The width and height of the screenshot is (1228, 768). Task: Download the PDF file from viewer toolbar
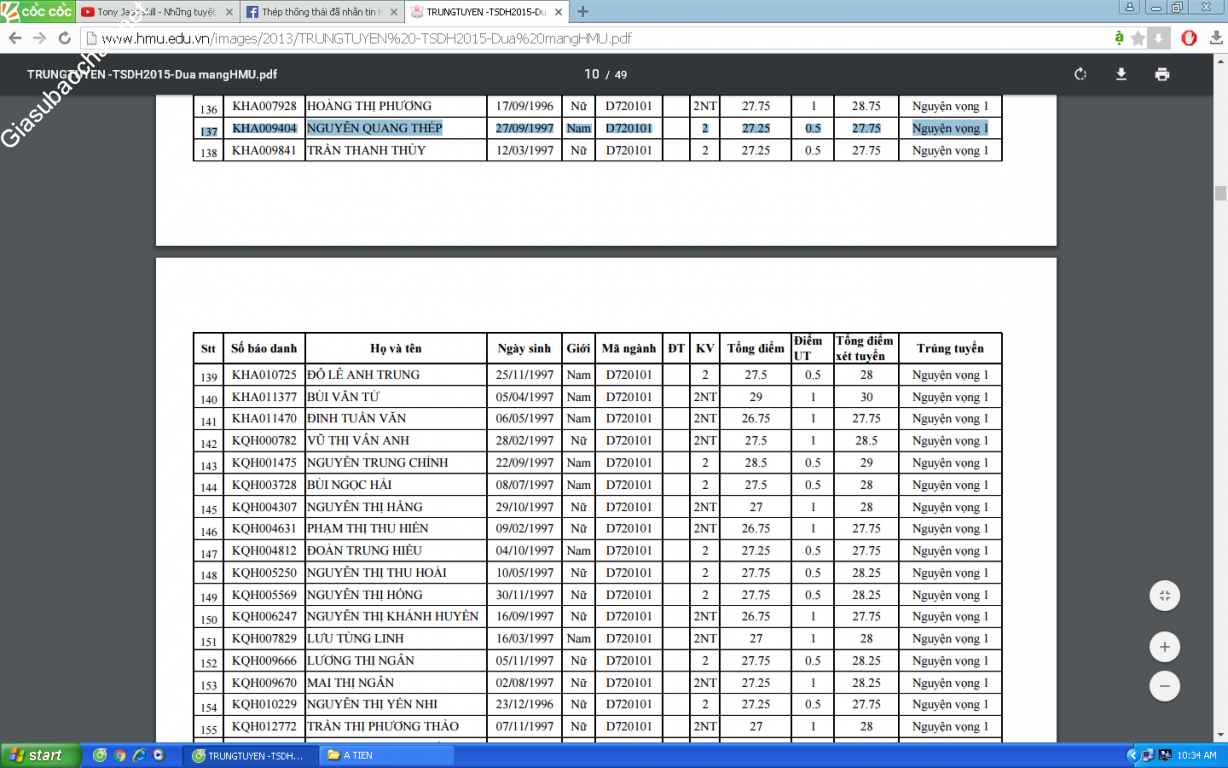coord(1121,75)
